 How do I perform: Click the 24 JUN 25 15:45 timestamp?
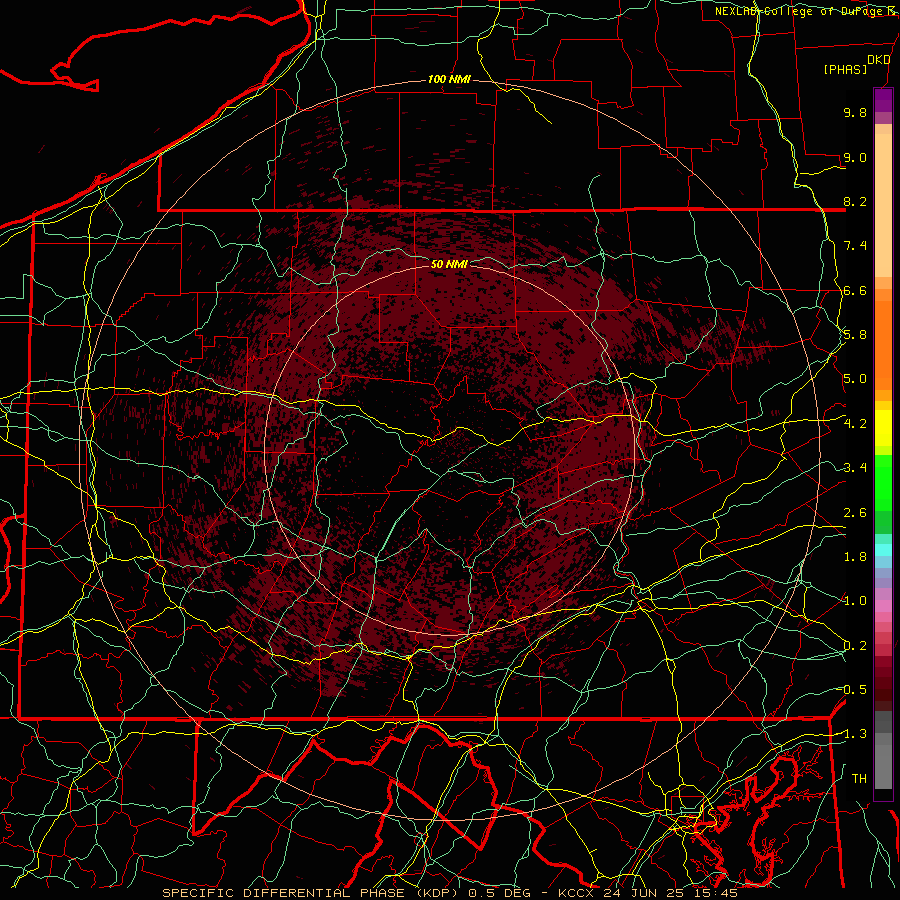(x=670, y=893)
